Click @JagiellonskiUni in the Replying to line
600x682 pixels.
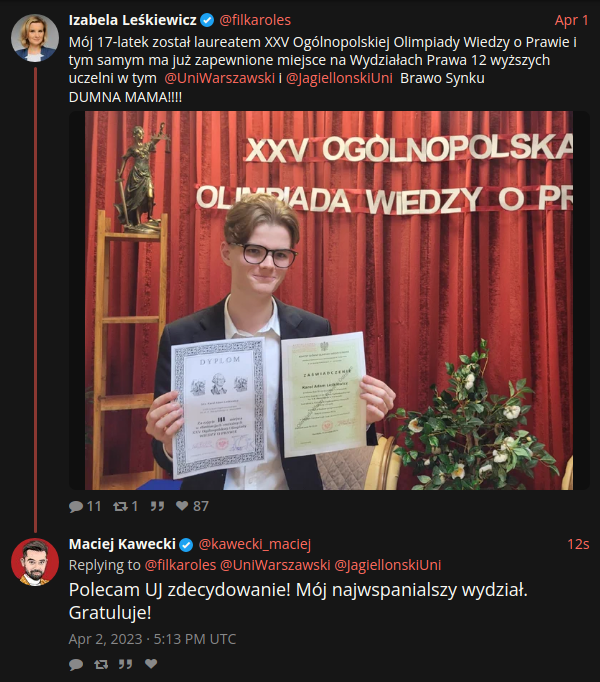click(388, 565)
